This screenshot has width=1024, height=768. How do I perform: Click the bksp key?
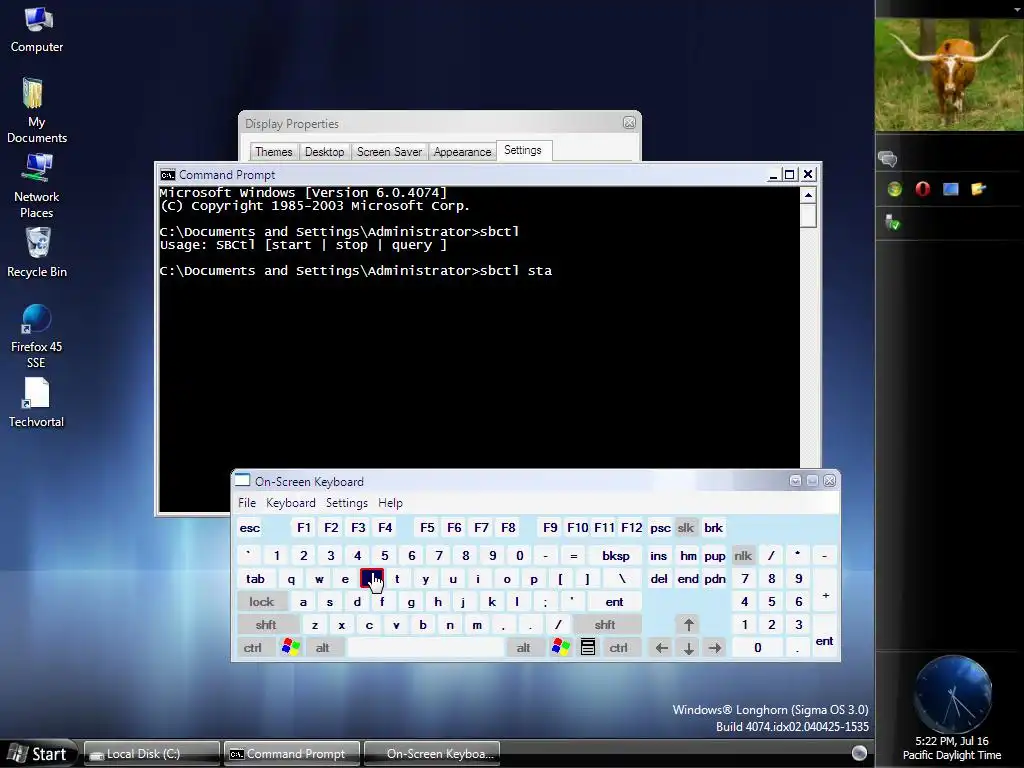coord(616,556)
